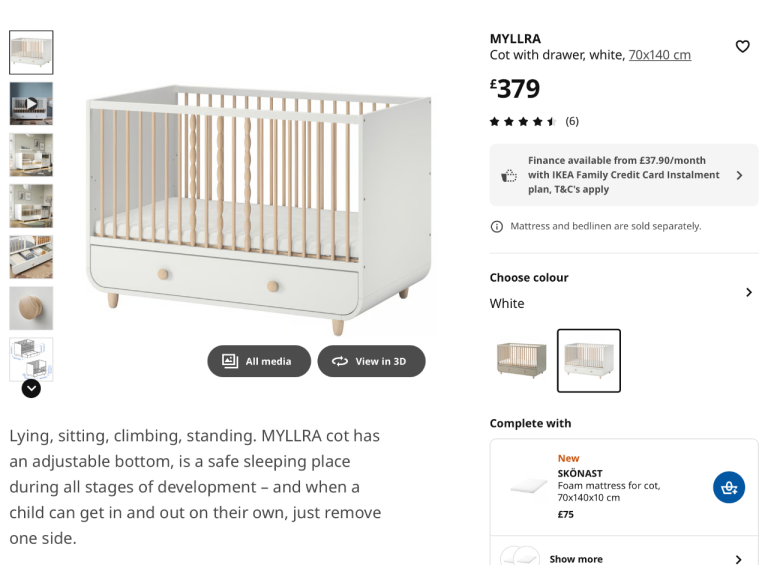Click the IKEA Family finance card icon
The width and height of the screenshot is (768, 565).
pyautogui.click(x=509, y=175)
